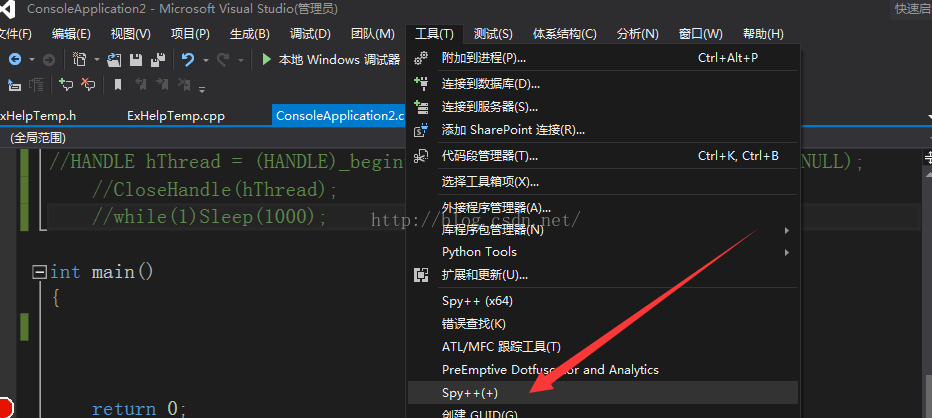Click the Open File folder icon
The image size is (932, 418).
pos(114,59)
